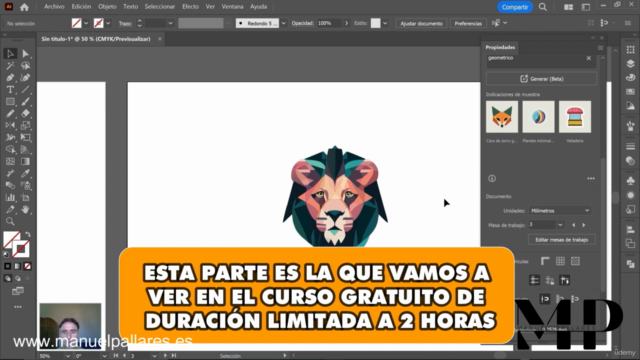
Task: Select the Artboard tool
Action: point(25,198)
